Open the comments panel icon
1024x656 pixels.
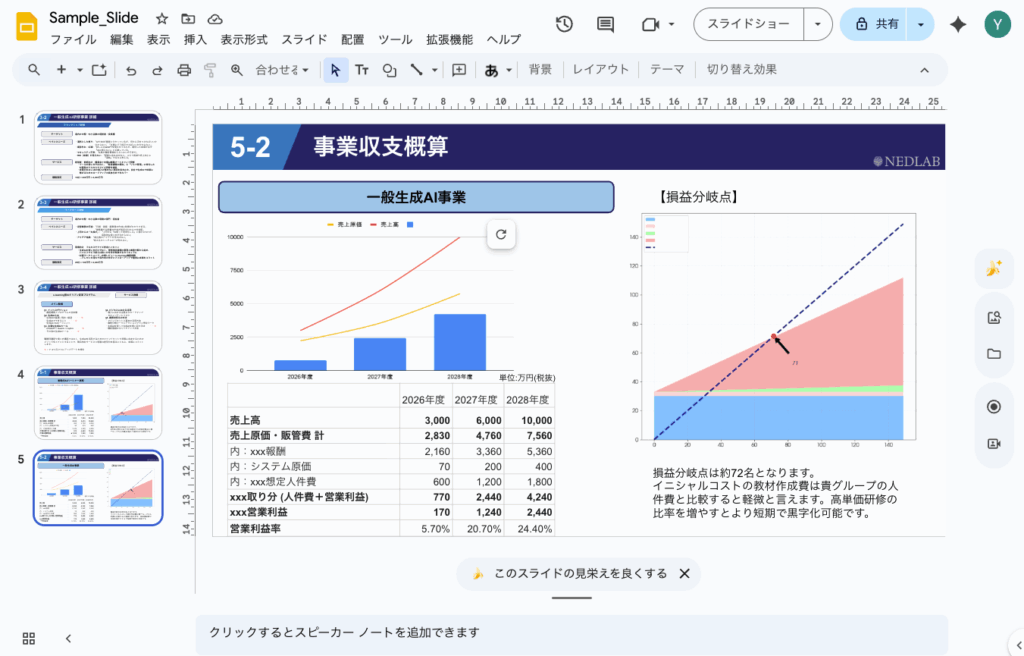605,24
